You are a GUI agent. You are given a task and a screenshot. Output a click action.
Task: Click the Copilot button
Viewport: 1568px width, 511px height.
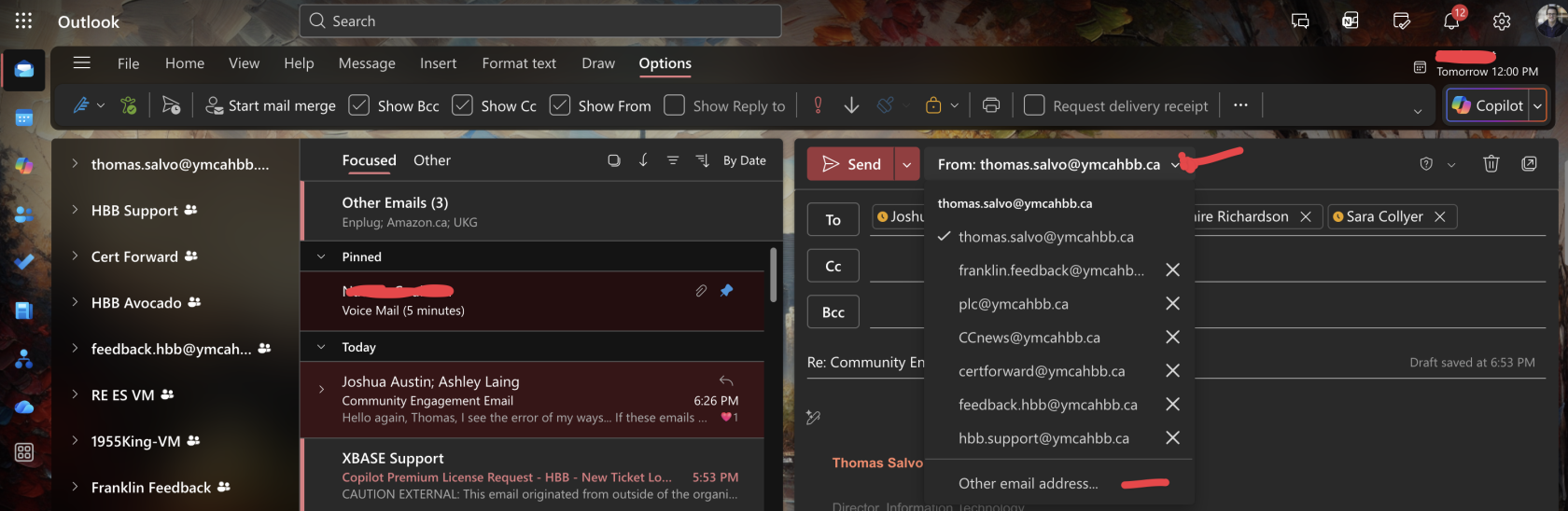(1488, 105)
